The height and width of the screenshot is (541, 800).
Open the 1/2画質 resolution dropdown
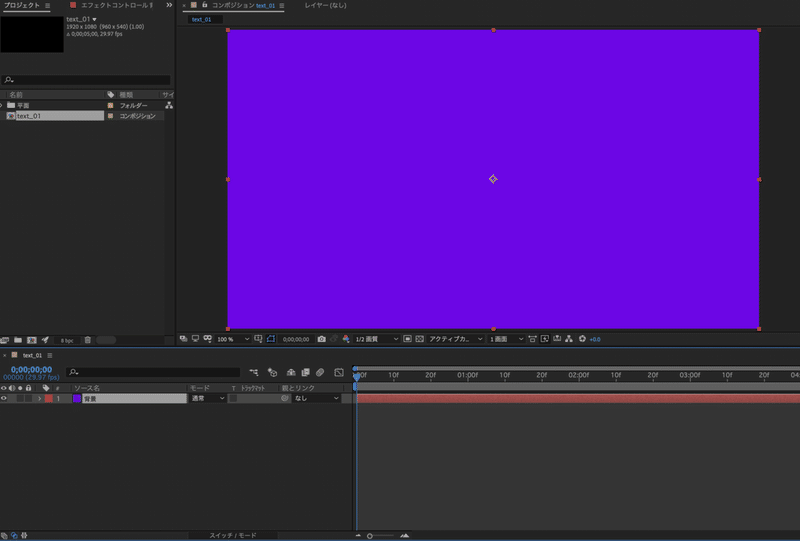point(377,339)
